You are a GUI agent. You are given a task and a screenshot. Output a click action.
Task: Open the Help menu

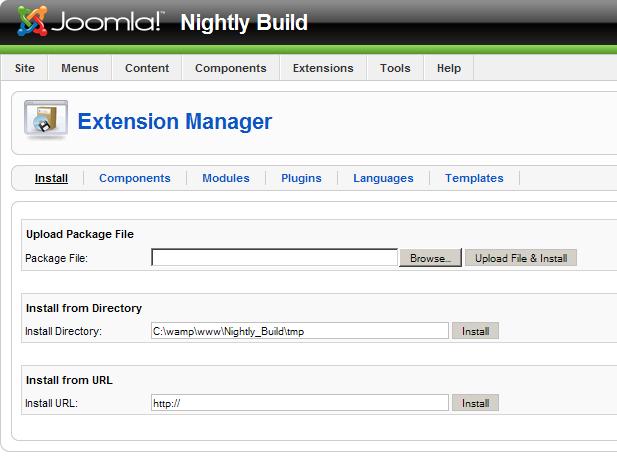(449, 68)
